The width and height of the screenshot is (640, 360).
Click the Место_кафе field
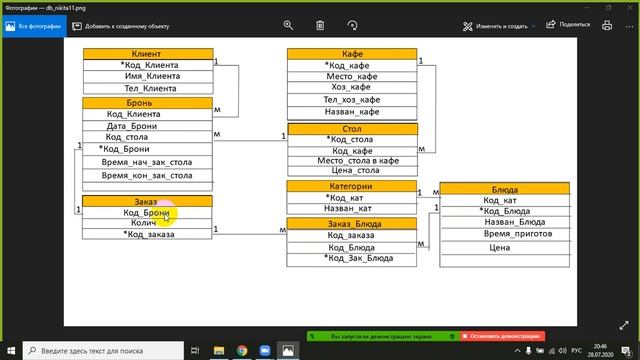pos(352,76)
